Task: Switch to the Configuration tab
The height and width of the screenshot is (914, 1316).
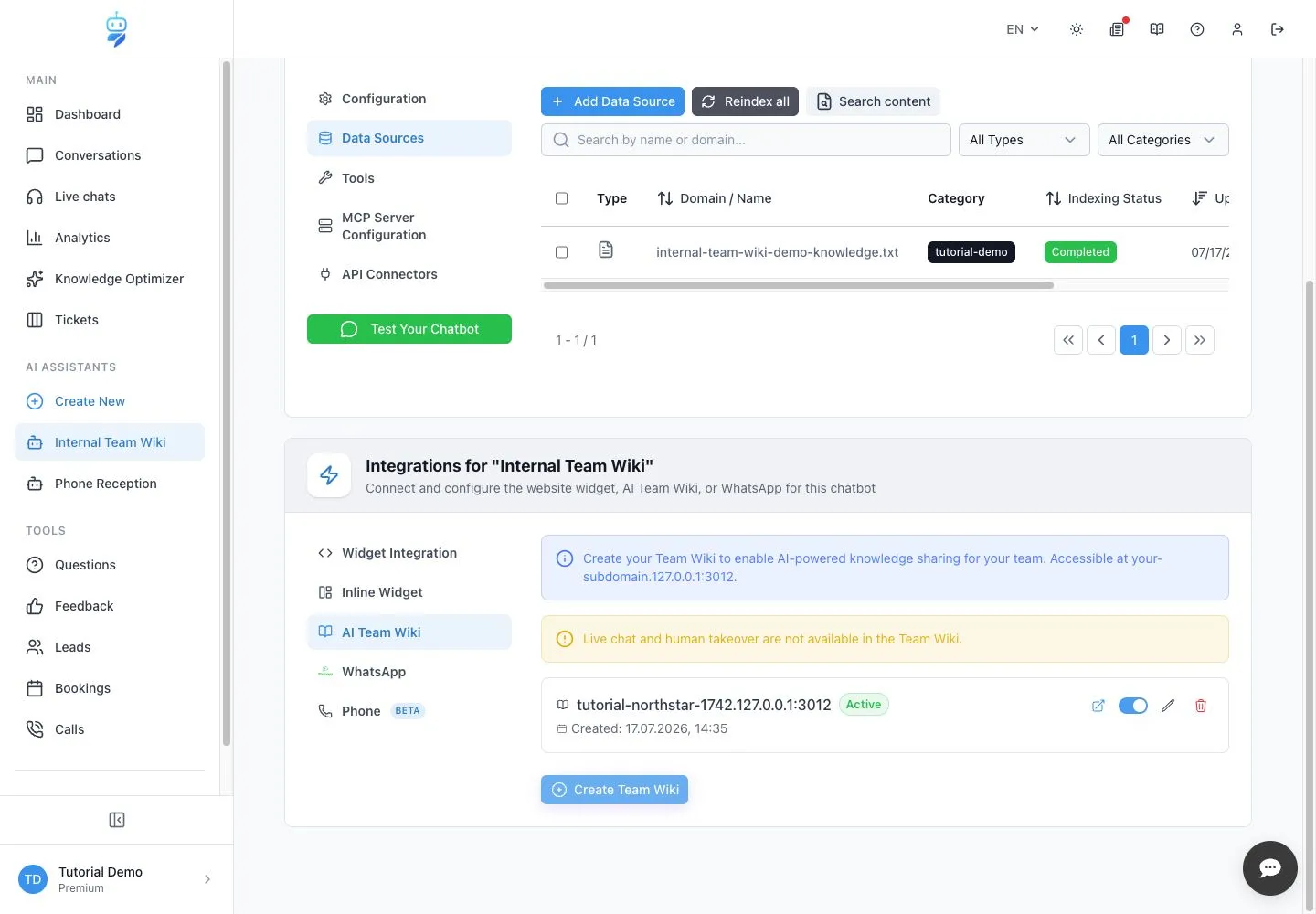Action: [x=409, y=99]
